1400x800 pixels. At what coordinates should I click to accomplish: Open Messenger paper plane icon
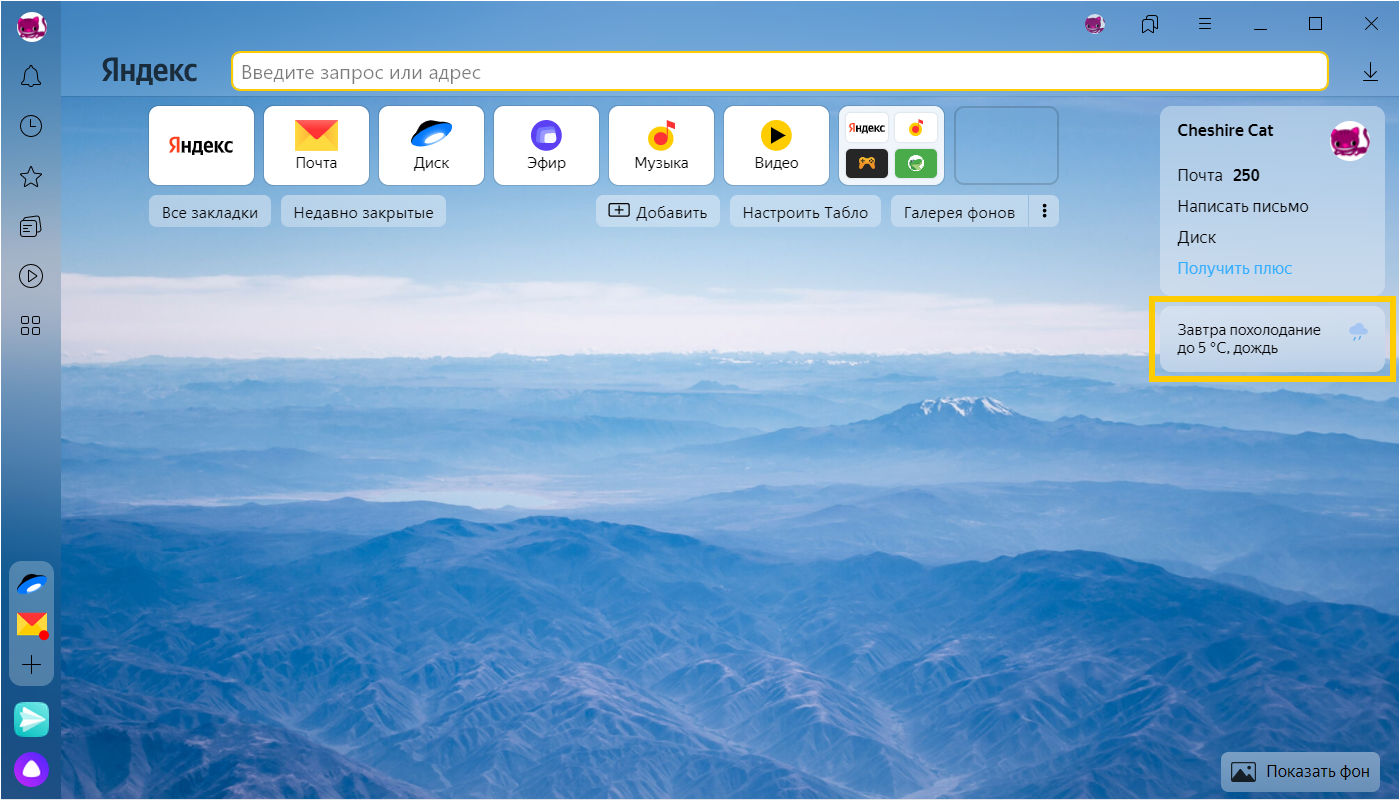click(x=32, y=719)
